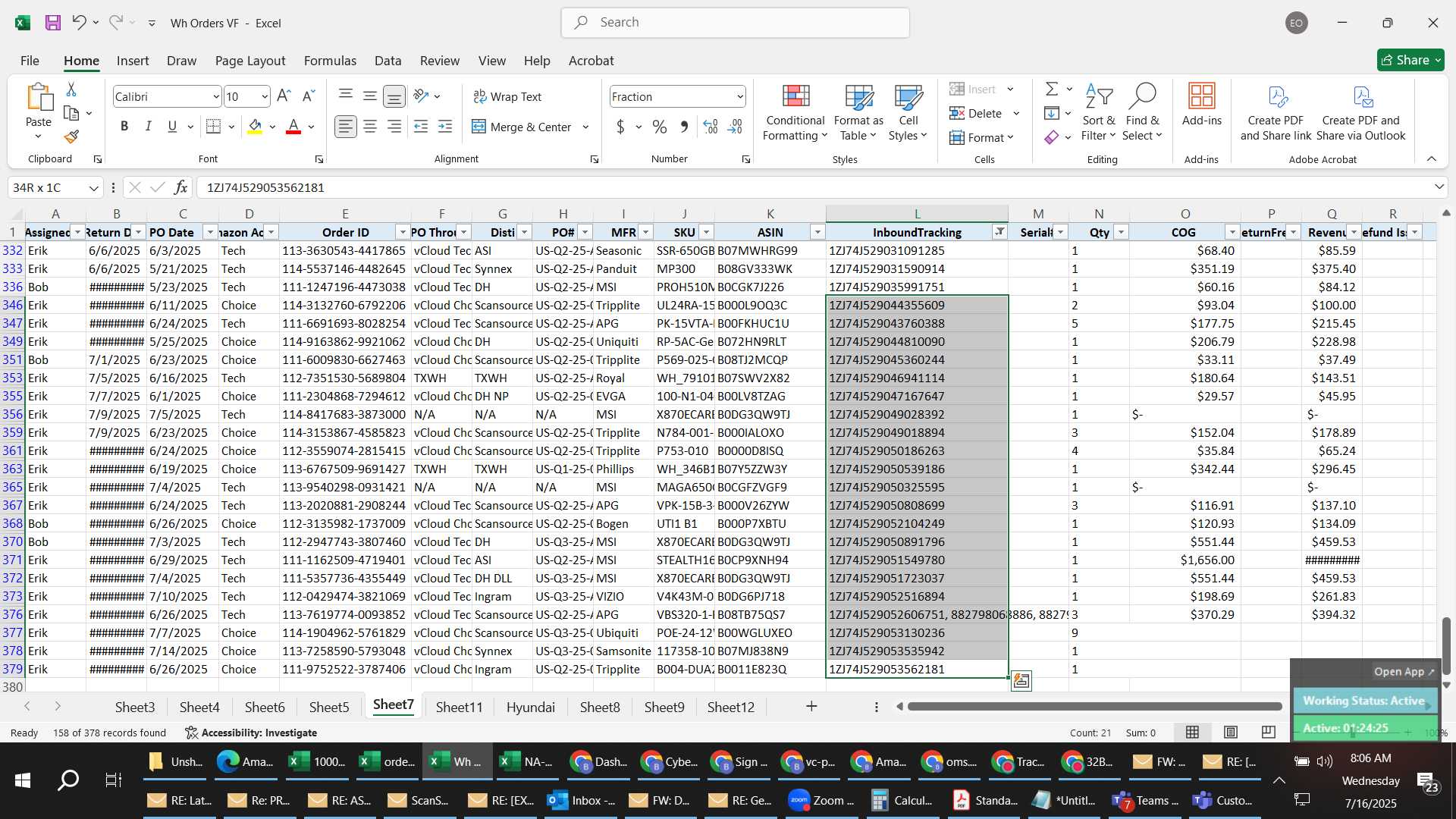Open the Borders icon in Font group
1456x819 pixels.
[214, 127]
